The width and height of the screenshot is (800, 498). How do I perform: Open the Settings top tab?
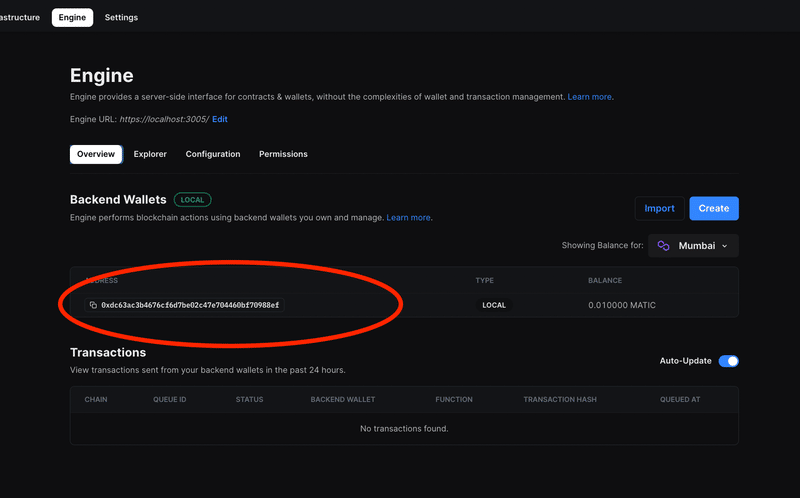click(121, 17)
